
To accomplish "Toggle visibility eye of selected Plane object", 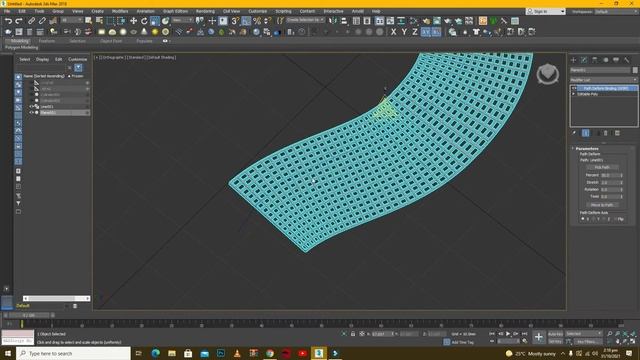I will coord(31,112).
